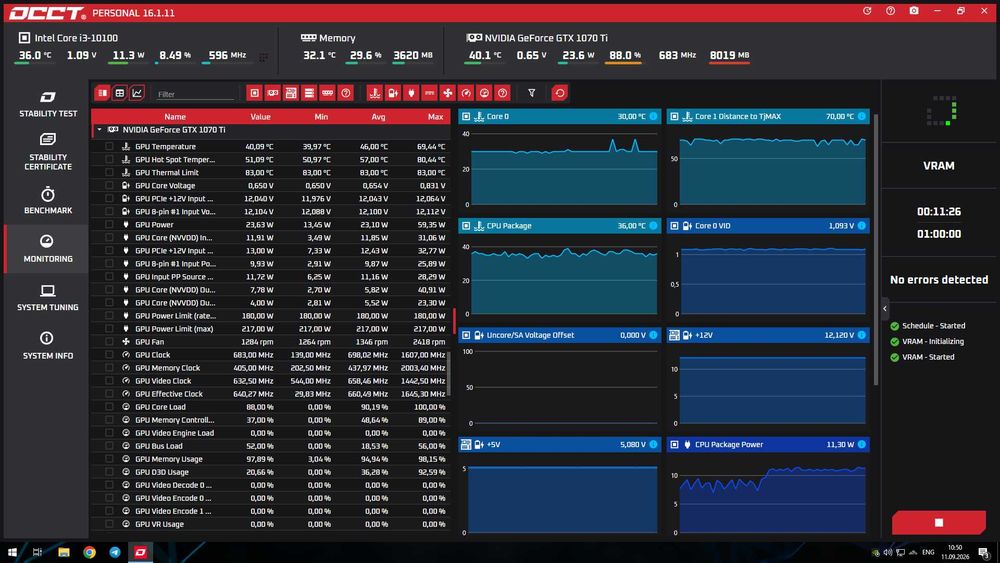Select the Monitoring section

tap(48, 249)
